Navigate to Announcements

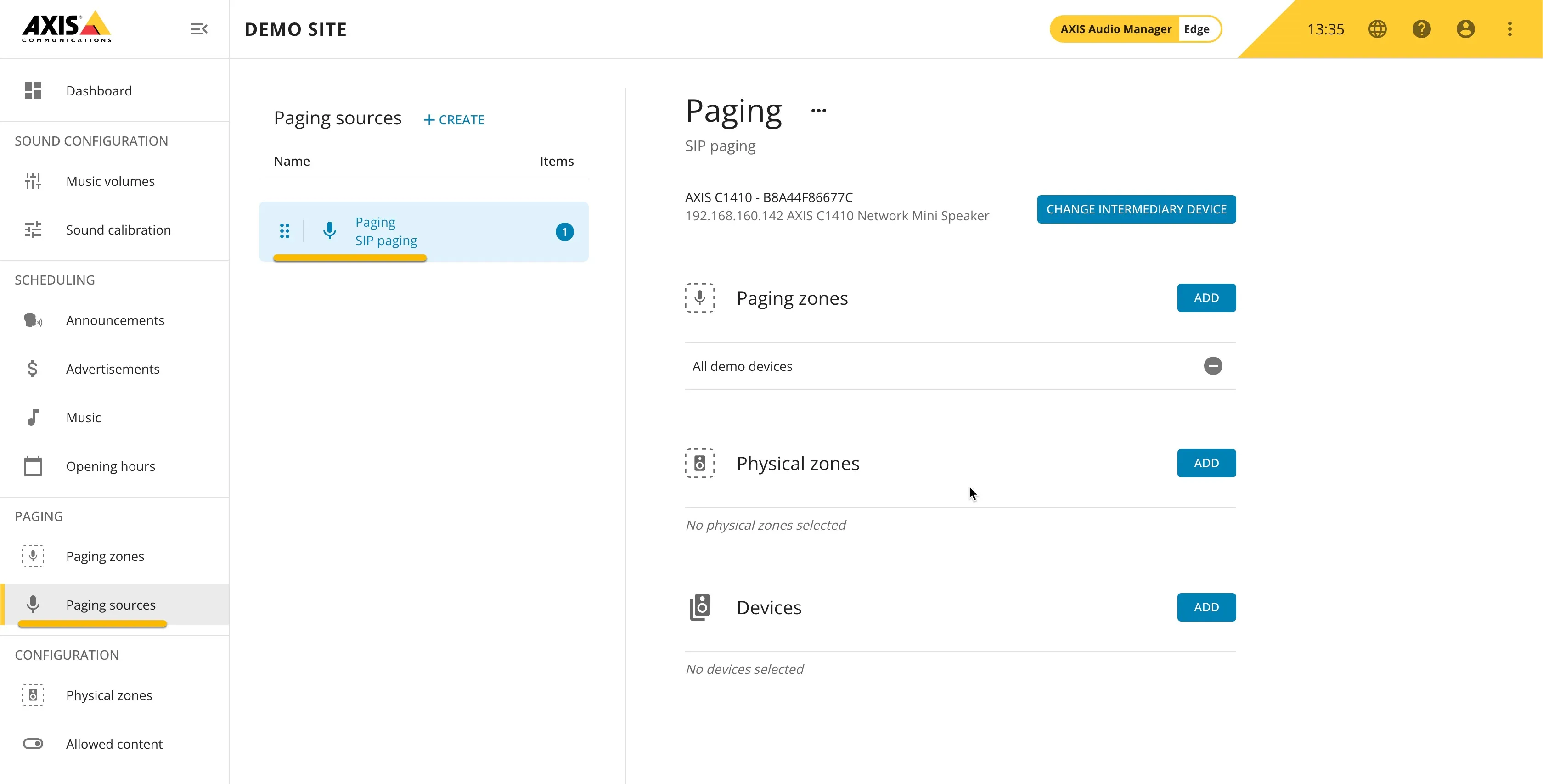pyautogui.click(x=114, y=320)
